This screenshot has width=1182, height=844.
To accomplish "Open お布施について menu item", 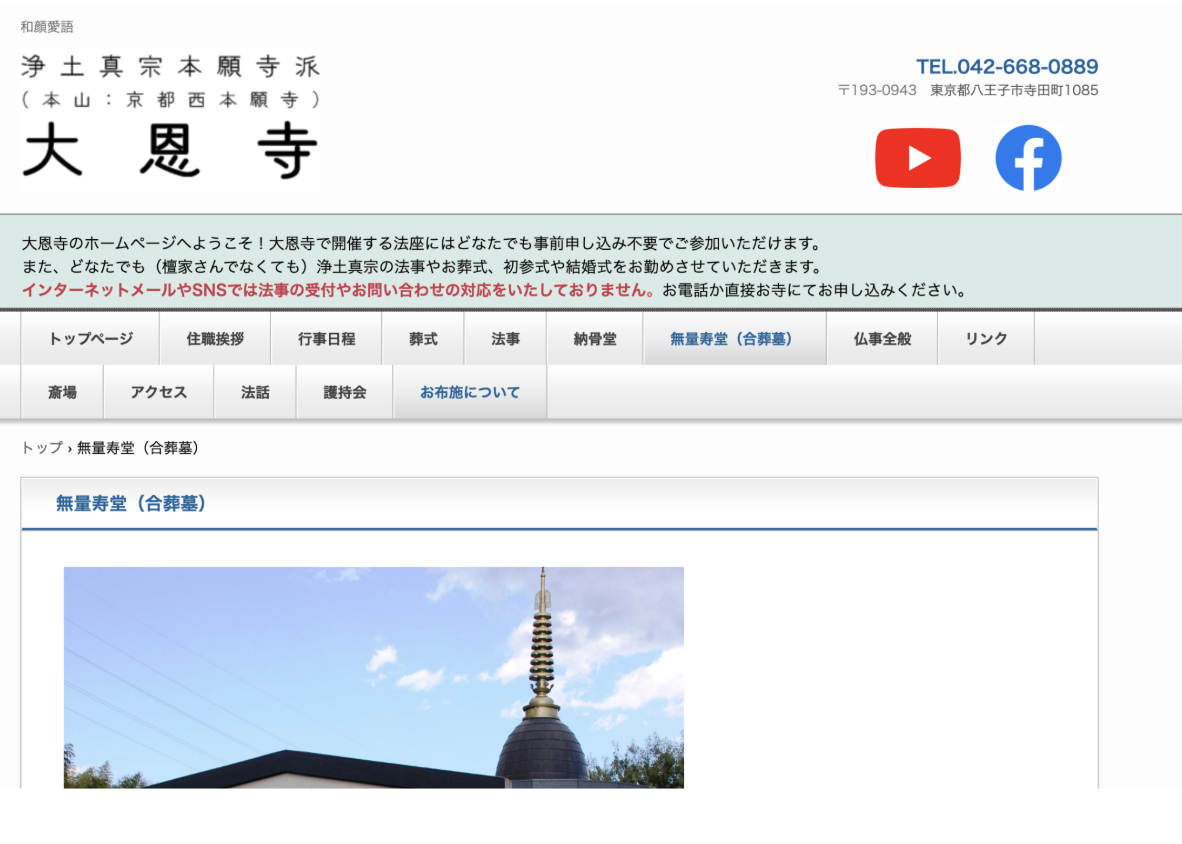I will pos(470,393).
